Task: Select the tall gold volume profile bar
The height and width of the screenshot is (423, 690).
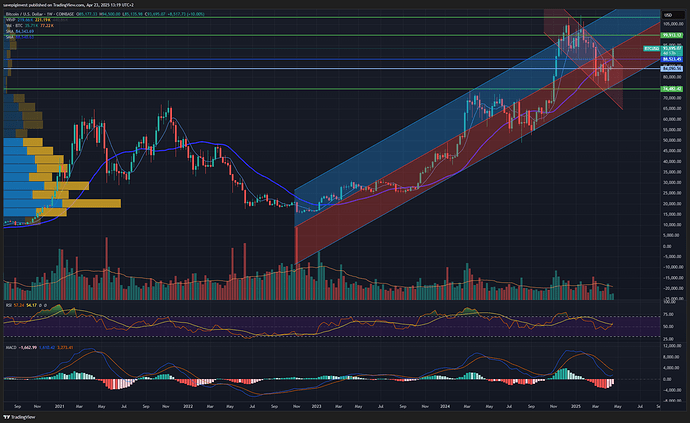Action: (x=92, y=203)
